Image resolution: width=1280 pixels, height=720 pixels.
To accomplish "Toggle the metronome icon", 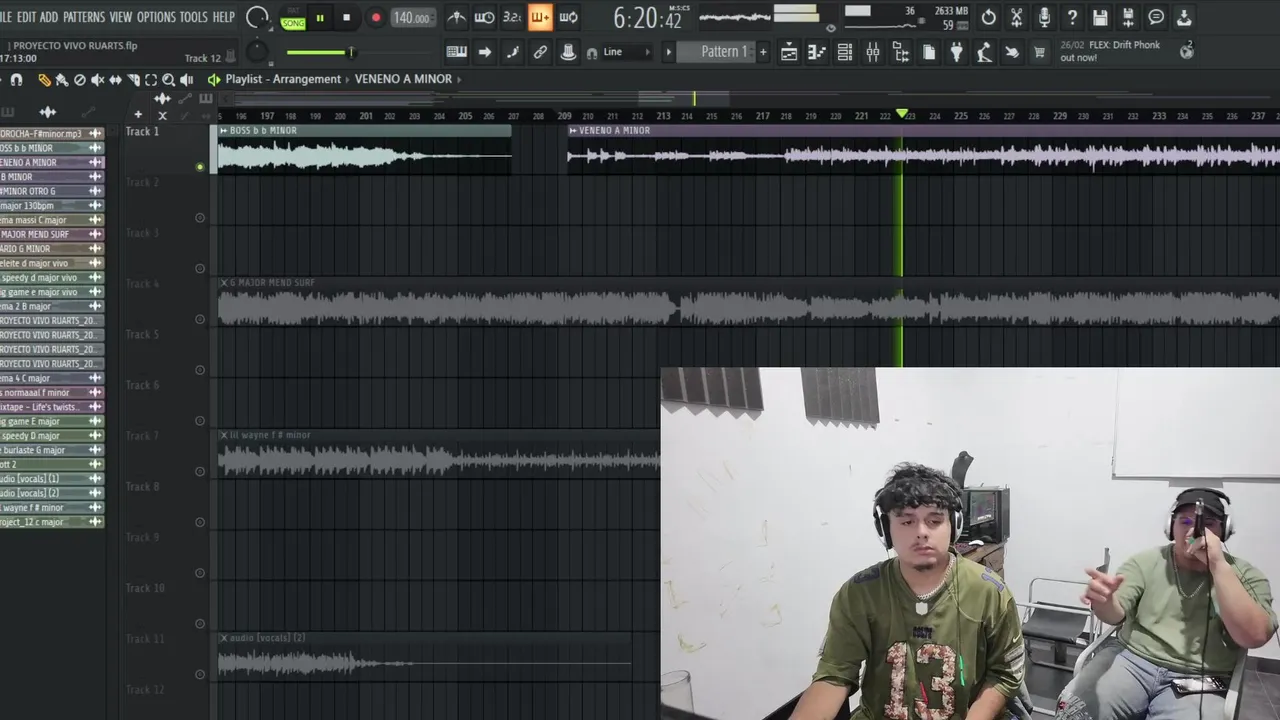I will [456, 17].
